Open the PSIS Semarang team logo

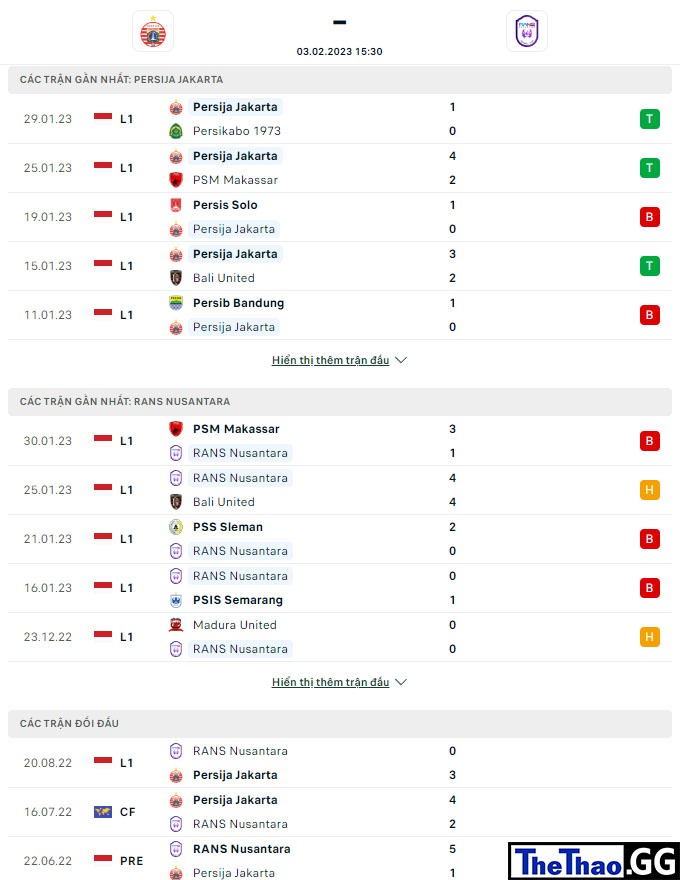point(176,600)
